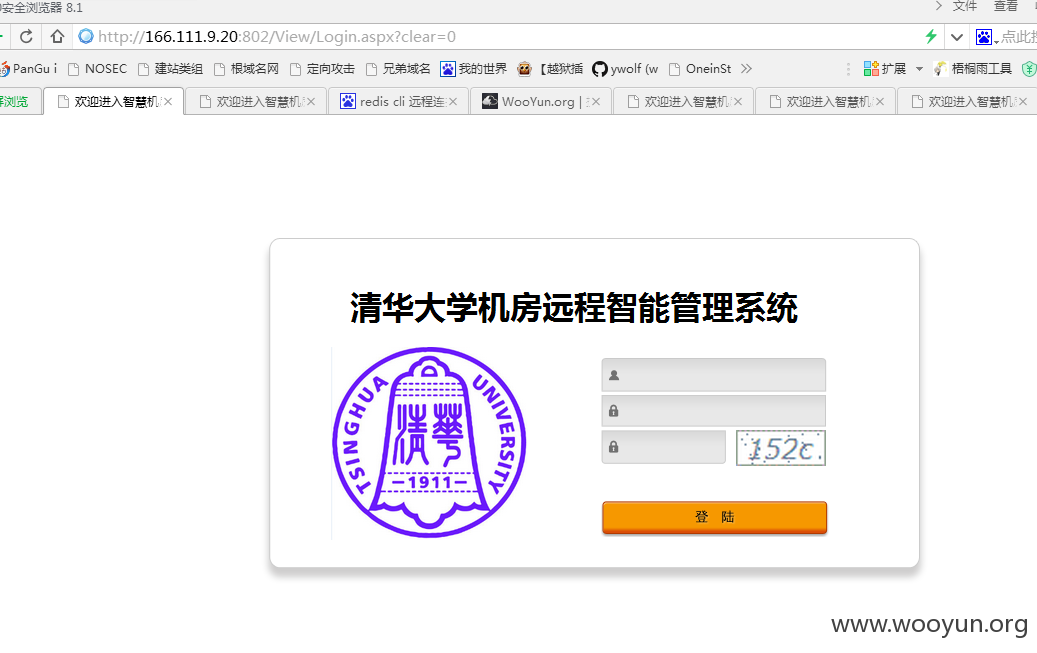
Task: Open the 梧桐雨工具 toolbar item
Action: click(x=973, y=69)
